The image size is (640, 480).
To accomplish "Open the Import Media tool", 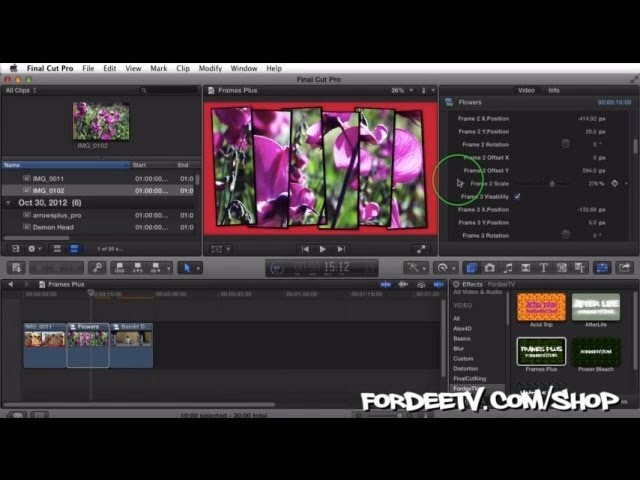I will (x=17, y=268).
